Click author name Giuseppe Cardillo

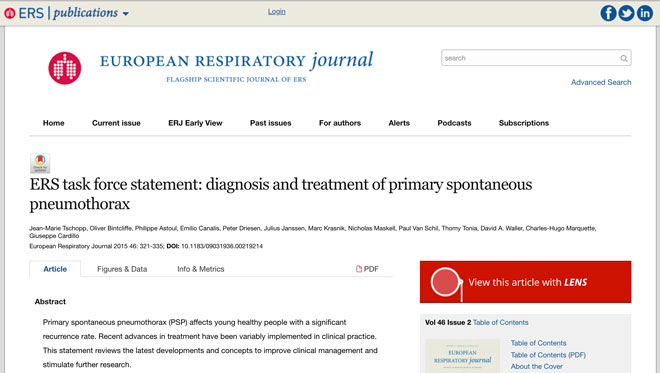point(54,236)
